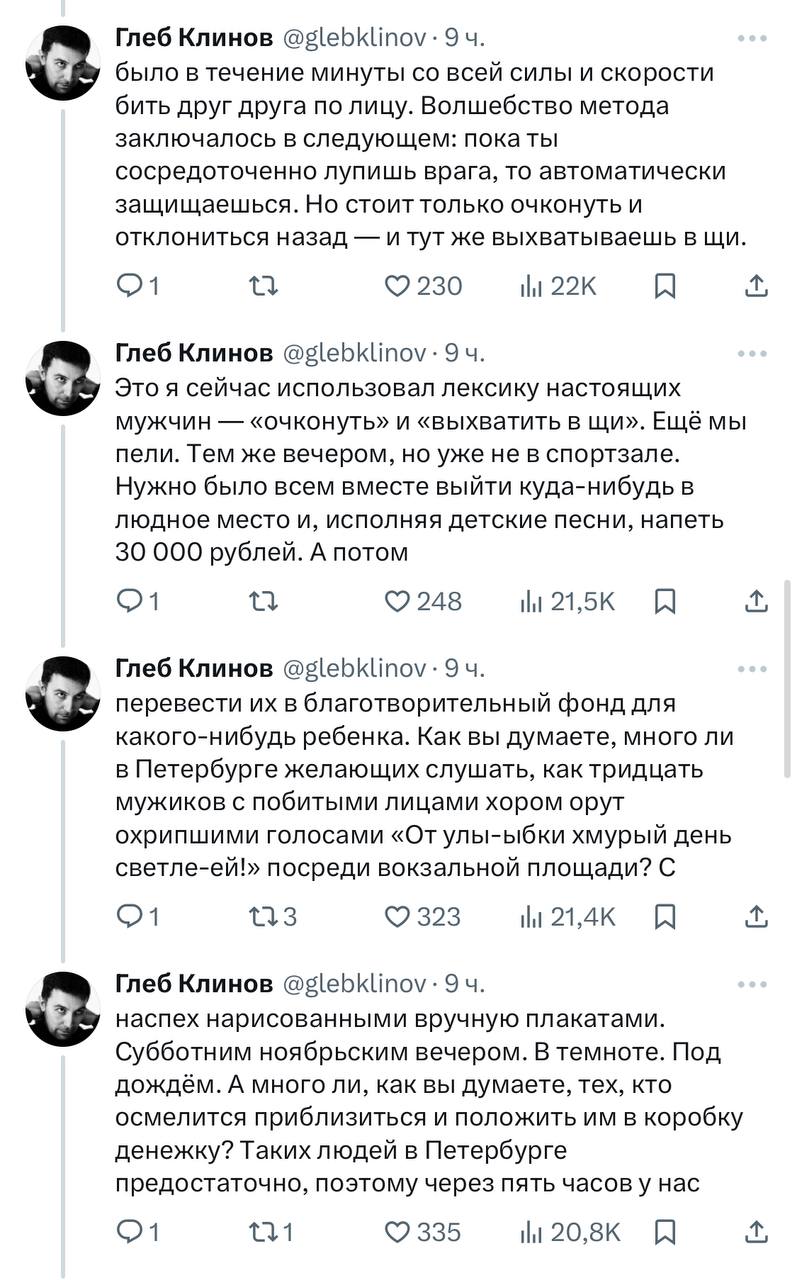Image resolution: width=797 pixels, height=1280 pixels.
Task: Bookmark the tweet with 22K views
Action: pos(665,287)
